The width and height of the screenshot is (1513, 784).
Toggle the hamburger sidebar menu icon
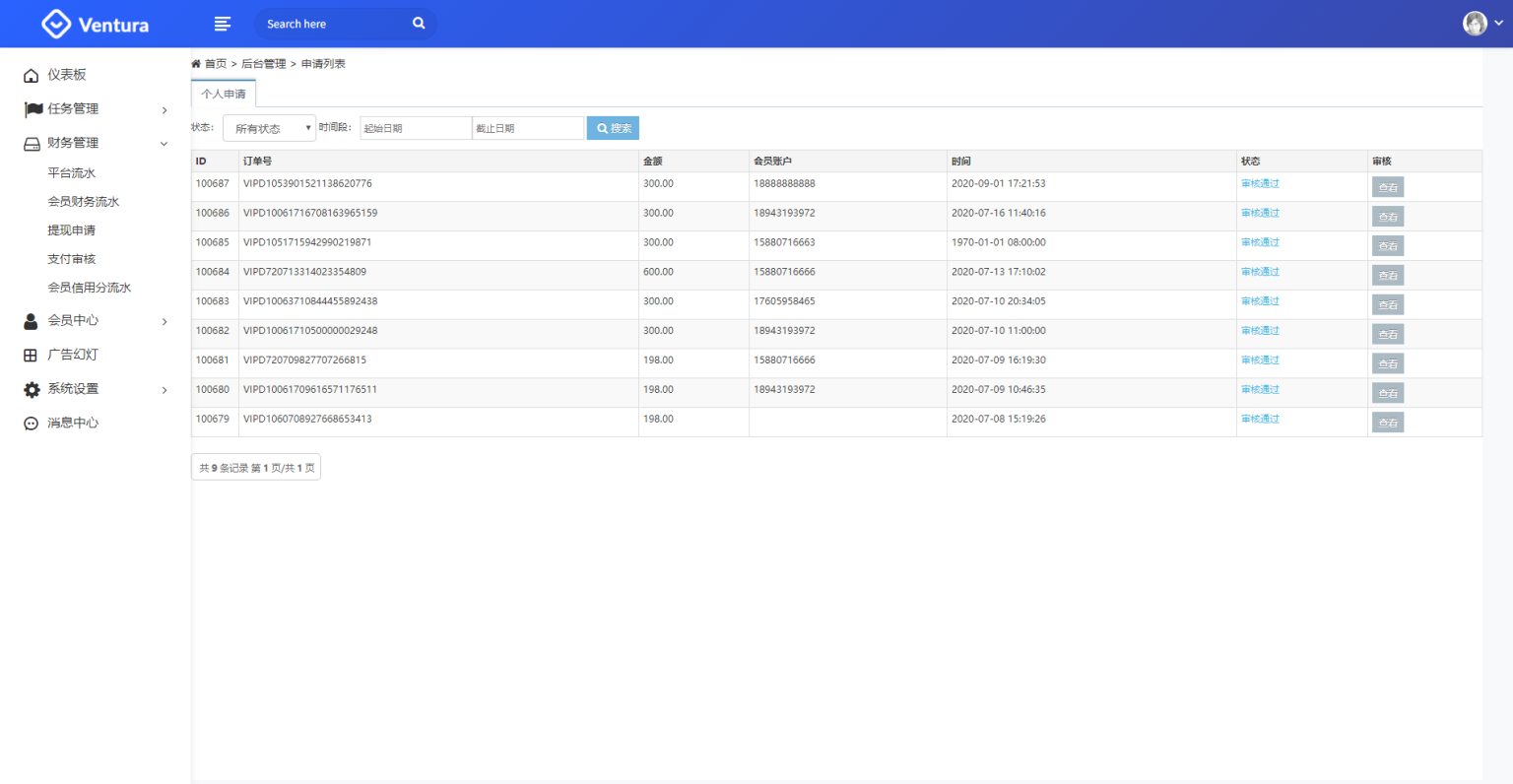coord(223,24)
